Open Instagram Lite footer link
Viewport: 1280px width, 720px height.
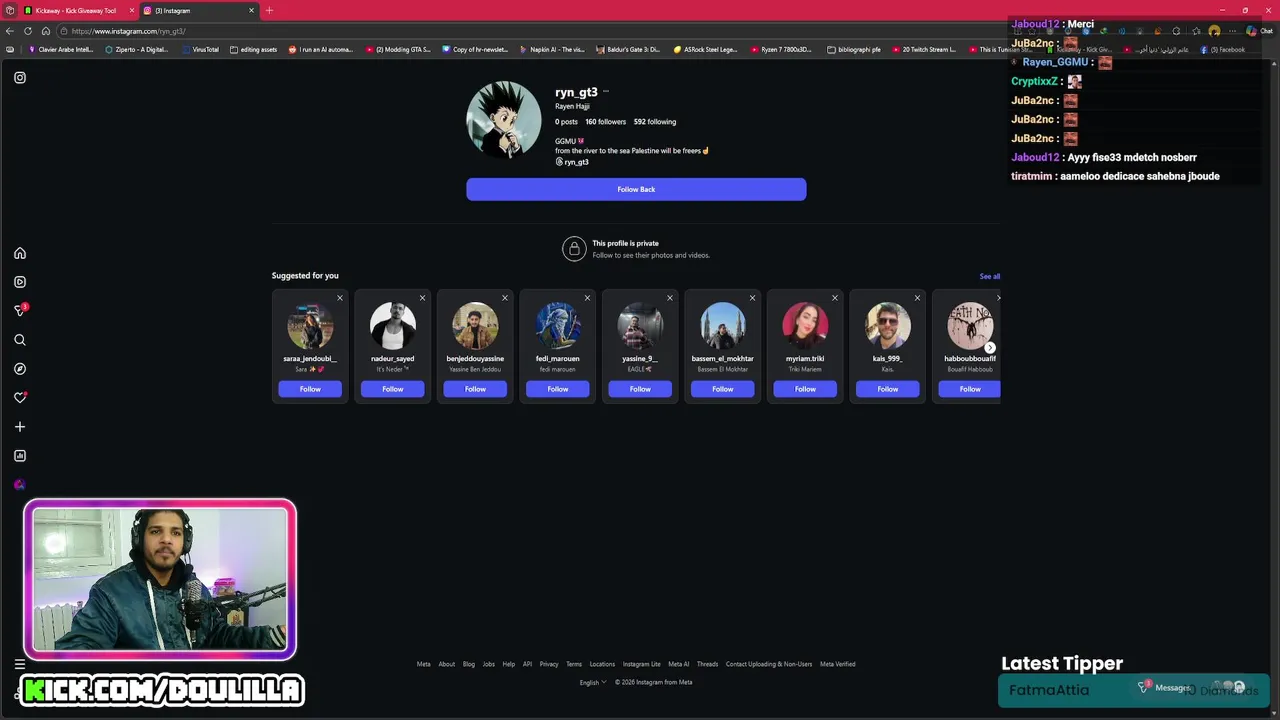point(642,664)
